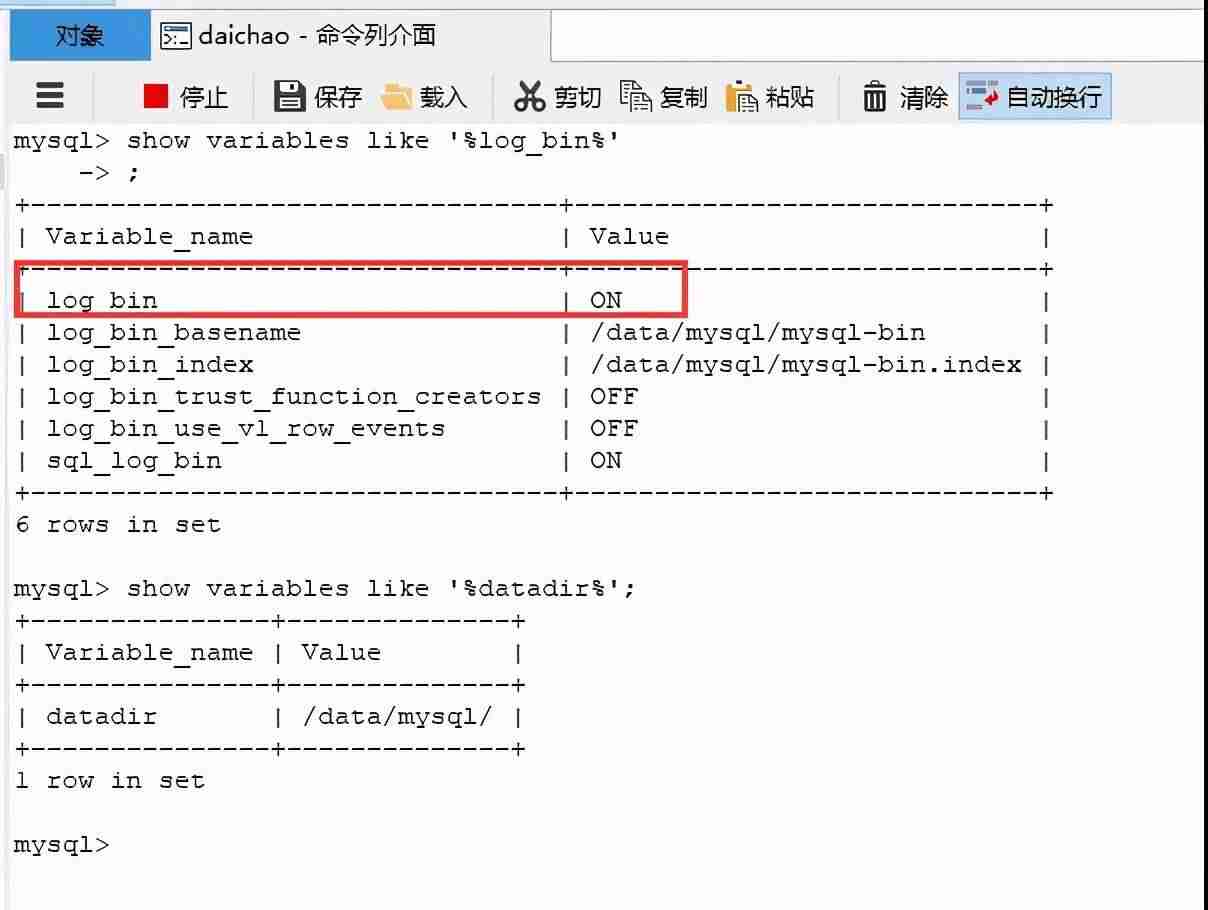Click the OFF value of log_bin_use_v1_row_events

(x=614, y=428)
